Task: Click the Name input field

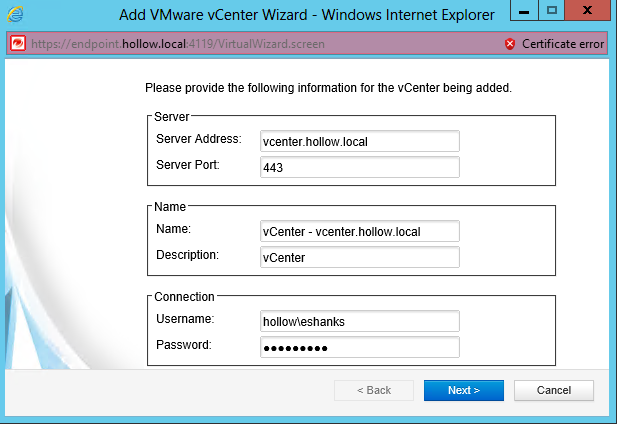Action: pos(359,231)
